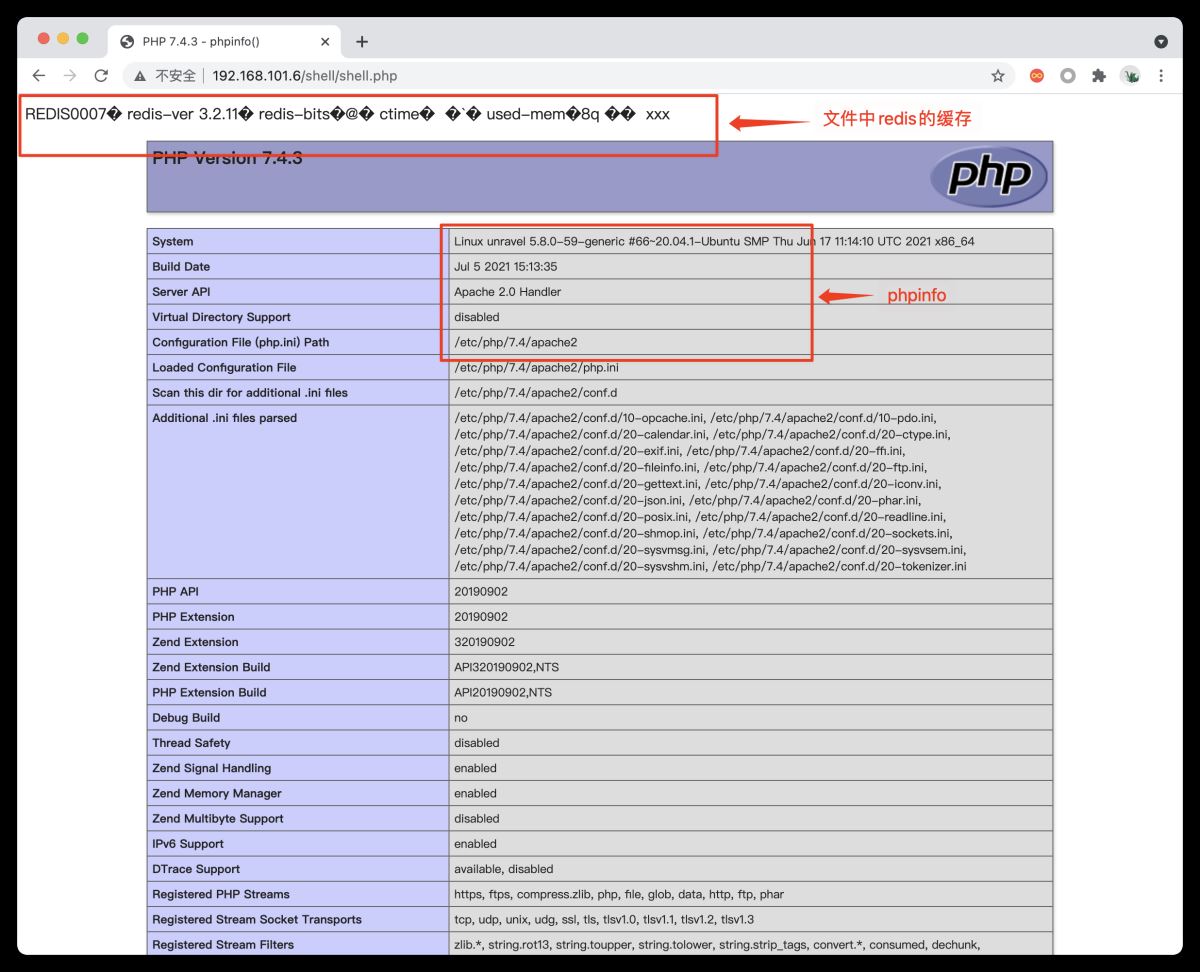Click the Loaded Configuration File label
Image resolution: width=1200 pixels, height=972 pixels.
pyautogui.click(x=224, y=367)
